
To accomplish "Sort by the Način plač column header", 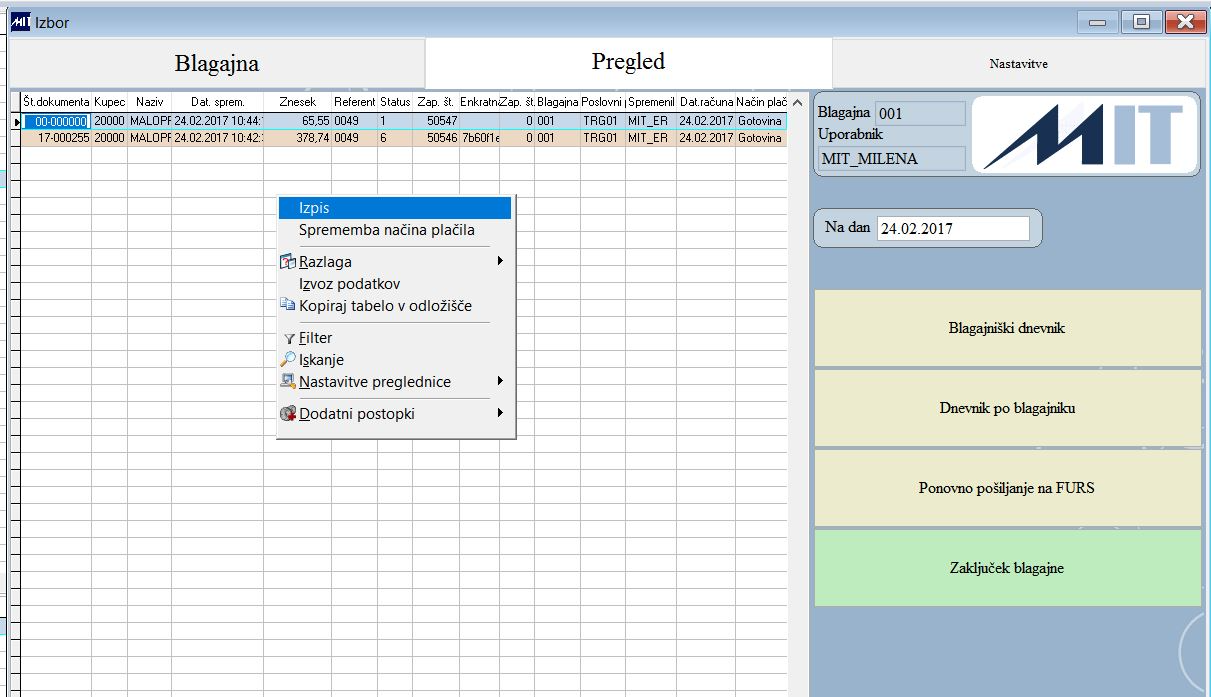I will [x=762, y=102].
